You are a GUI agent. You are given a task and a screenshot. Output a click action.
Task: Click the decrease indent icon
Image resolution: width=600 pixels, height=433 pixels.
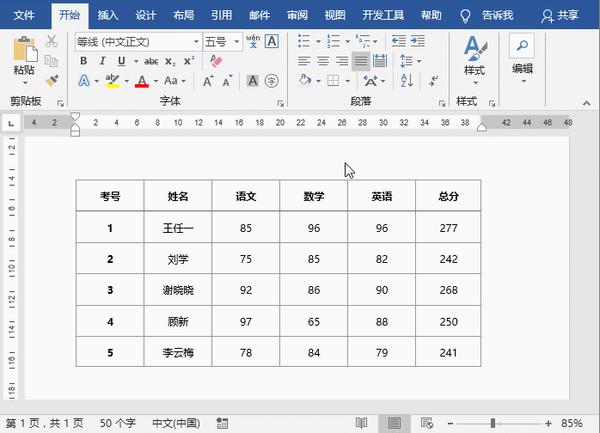(x=398, y=41)
